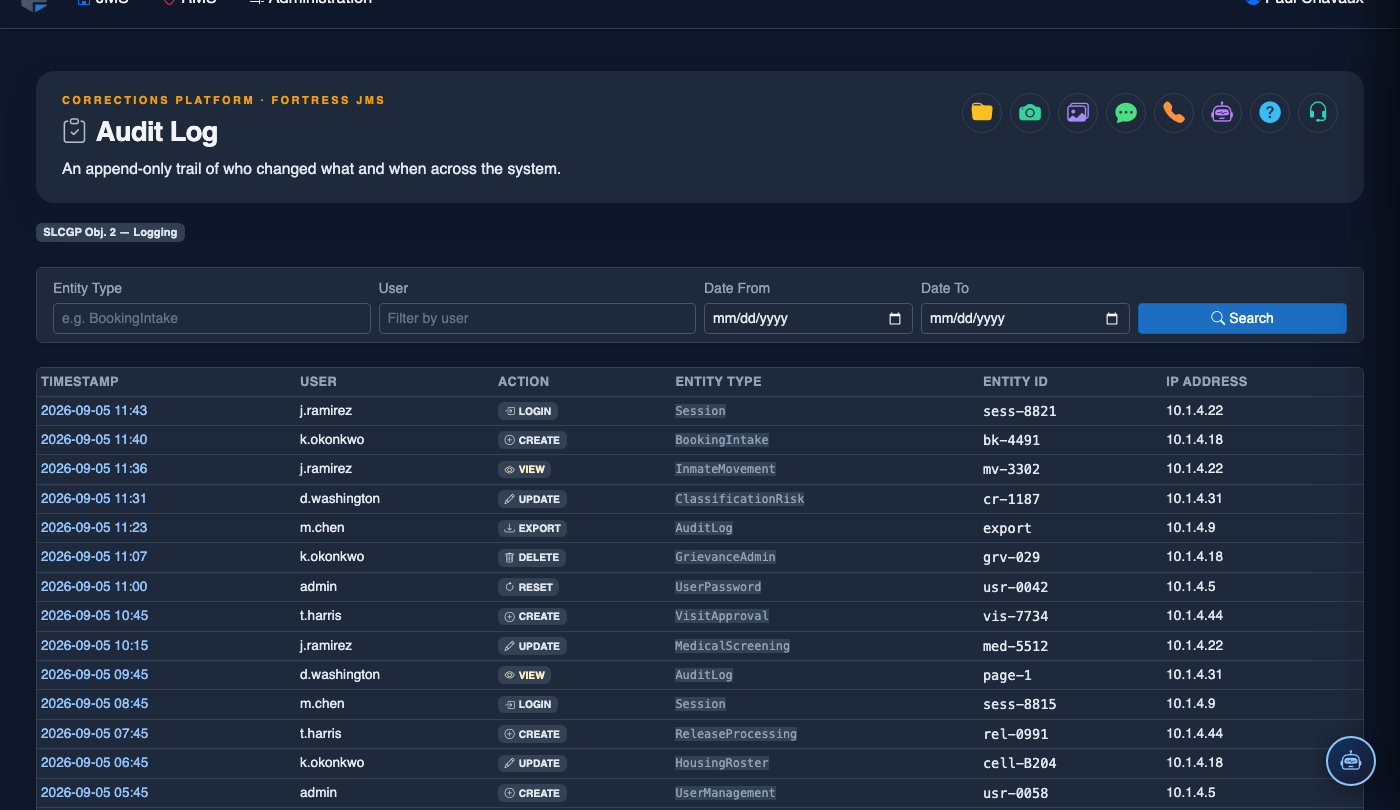Image resolution: width=1400 pixels, height=810 pixels.
Task: Select the MedicalScreening entity type cell
Action: [732, 646]
